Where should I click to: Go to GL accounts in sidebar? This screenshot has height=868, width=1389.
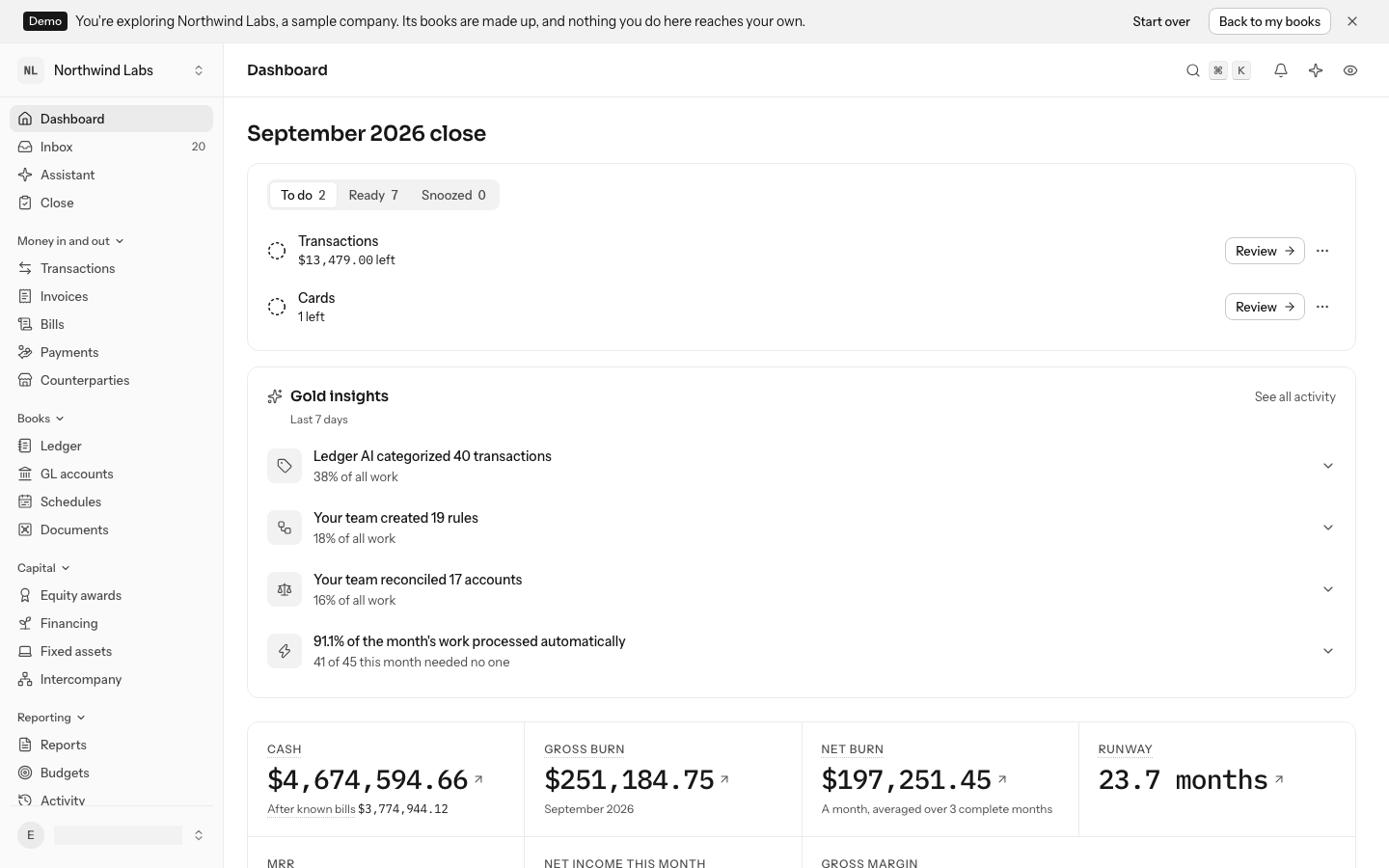pyautogui.click(x=112, y=474)
